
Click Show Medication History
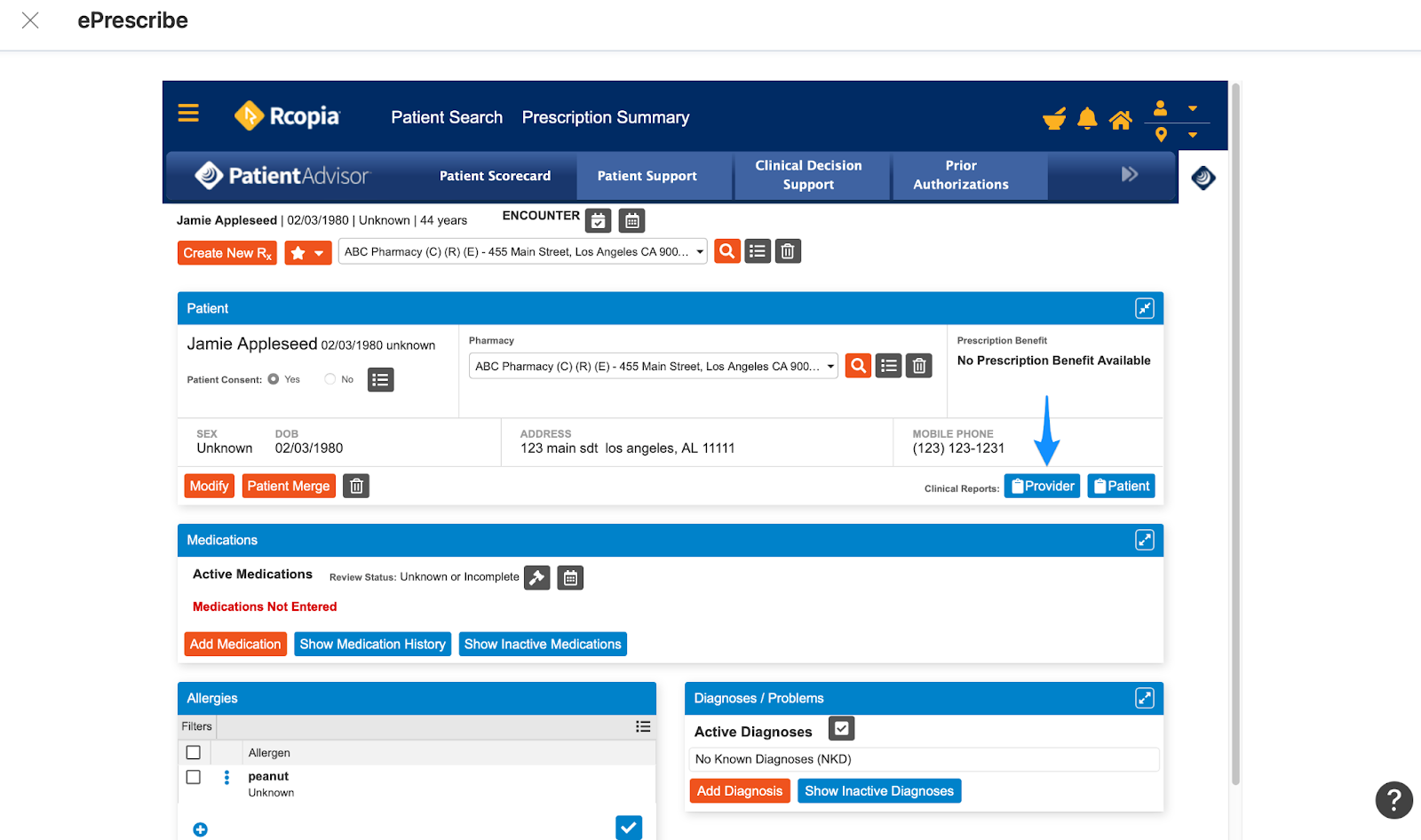[373, 644]
